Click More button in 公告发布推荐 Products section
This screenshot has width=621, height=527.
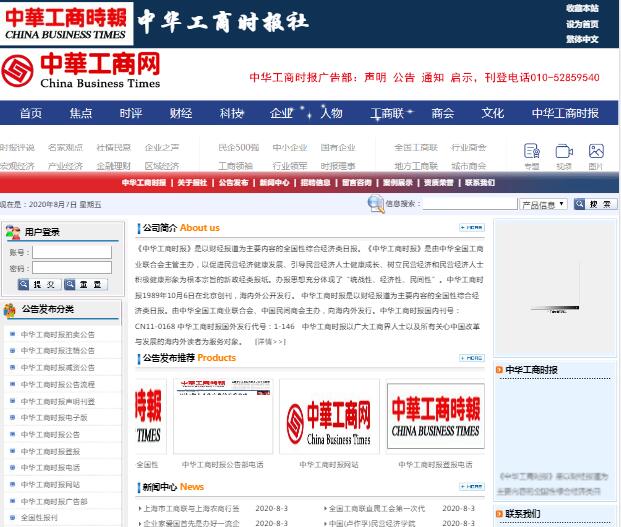tap(472, 358)
